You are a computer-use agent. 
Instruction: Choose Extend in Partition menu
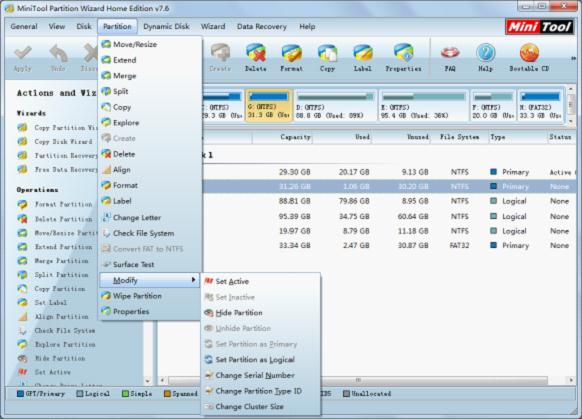pyautogui.click(x=150, y=60)
